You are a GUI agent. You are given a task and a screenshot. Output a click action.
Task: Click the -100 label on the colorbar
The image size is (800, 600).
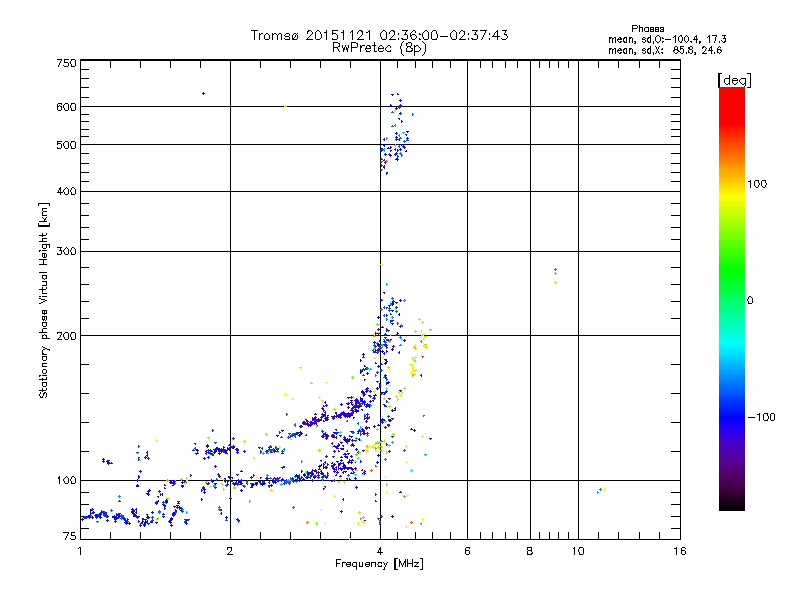pyautogui.click(x=762, y=417)
